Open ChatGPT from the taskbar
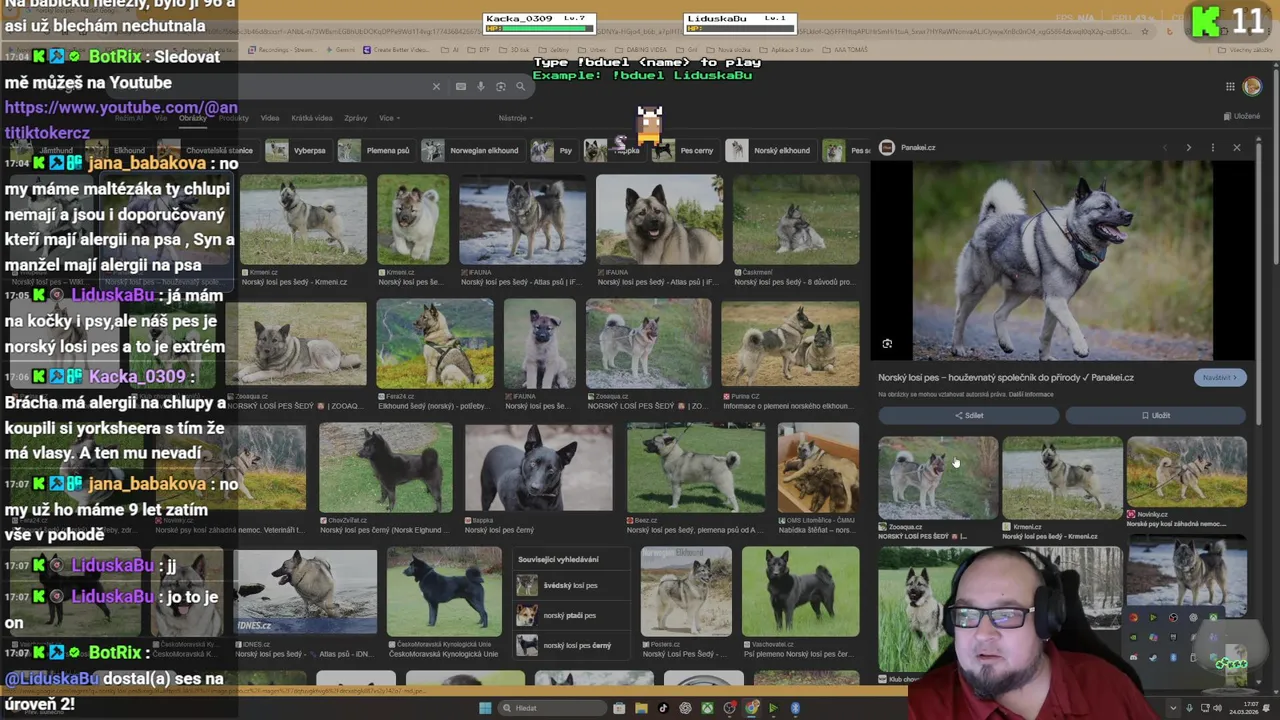 pyautogui.click(x=685, y=708)
